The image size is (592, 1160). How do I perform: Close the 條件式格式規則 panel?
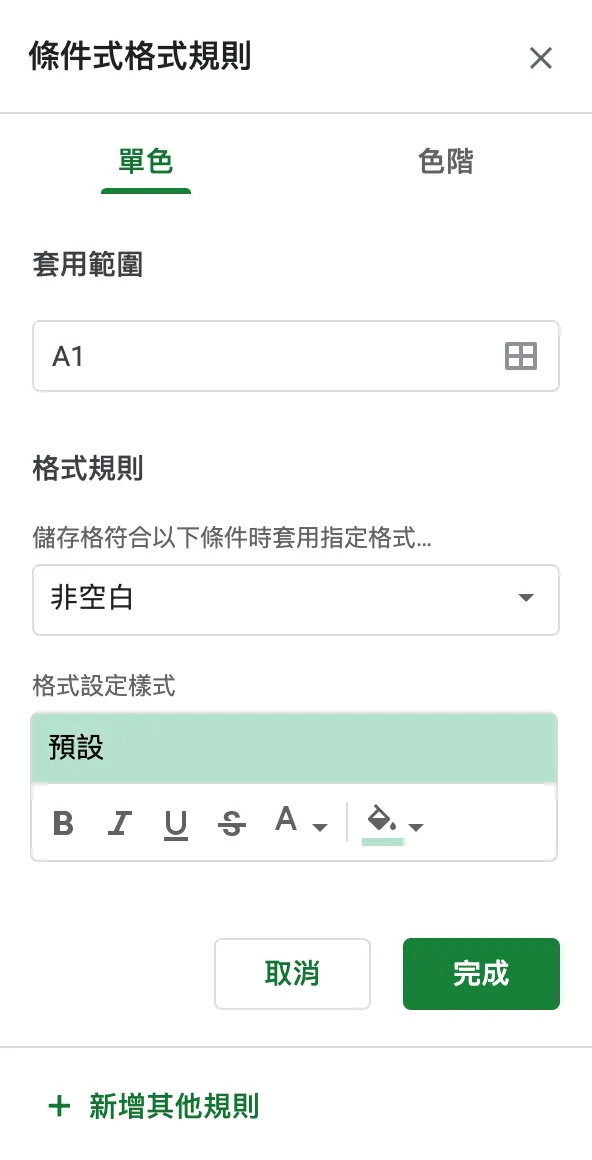pyautogui.click(x=541, y=58)
